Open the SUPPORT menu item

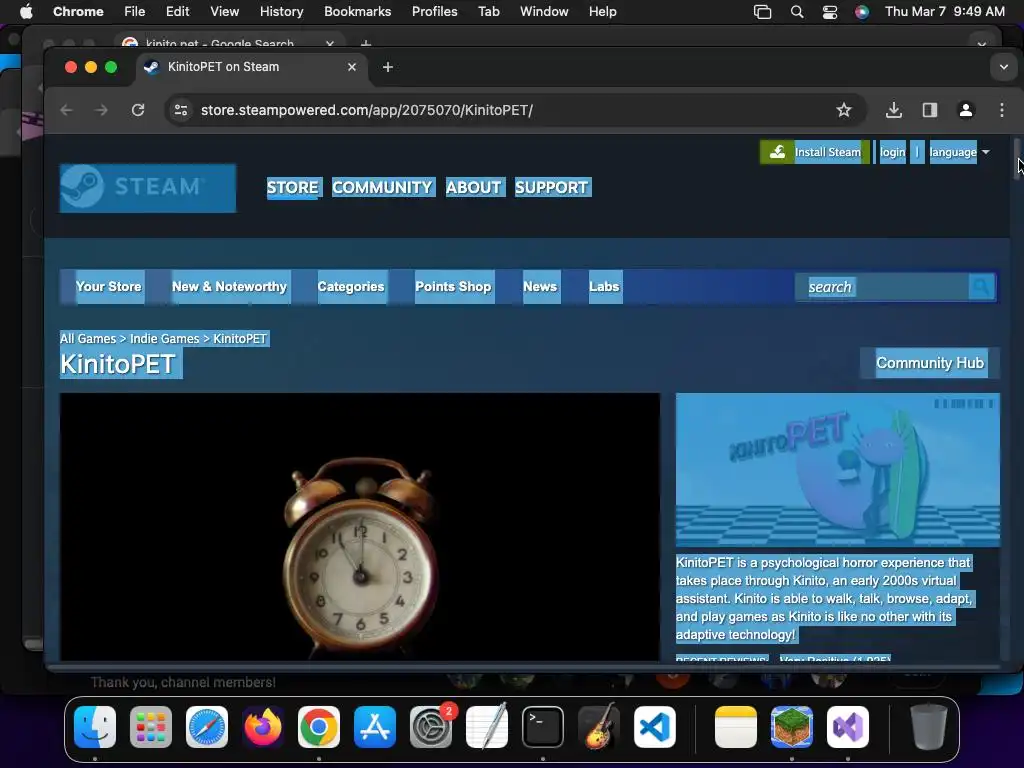coord(552,187)
